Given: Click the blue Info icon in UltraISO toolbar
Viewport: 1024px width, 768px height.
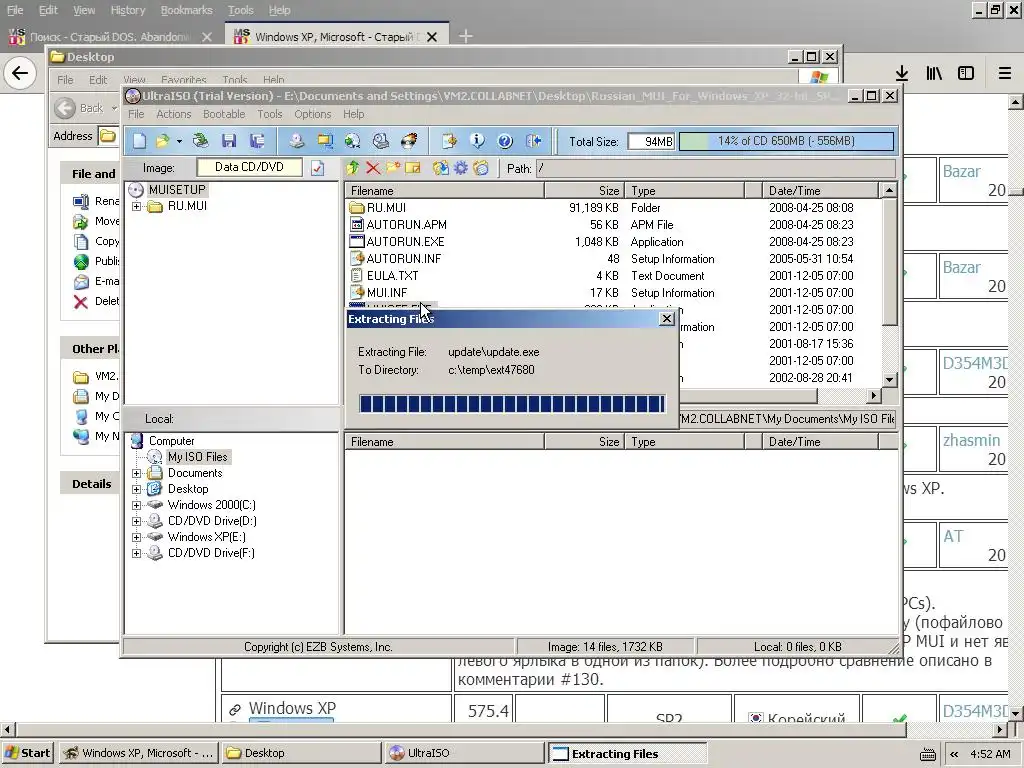Looking at the screenshot, I should [x=477, y=141].
